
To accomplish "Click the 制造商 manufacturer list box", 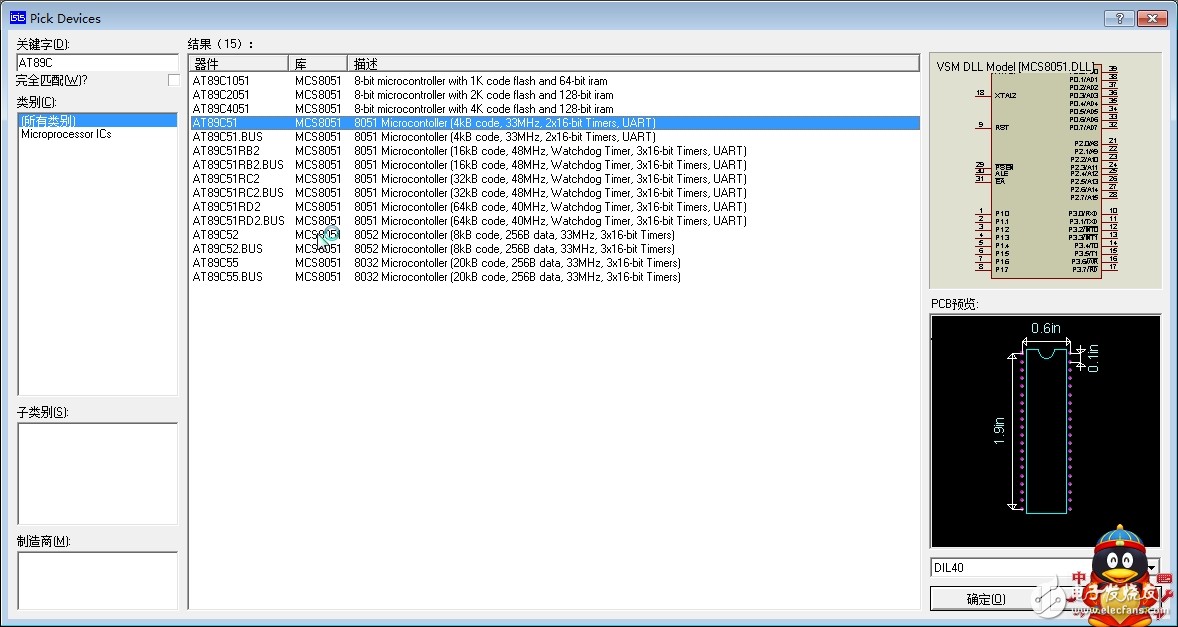I will [x=97, y=580].
